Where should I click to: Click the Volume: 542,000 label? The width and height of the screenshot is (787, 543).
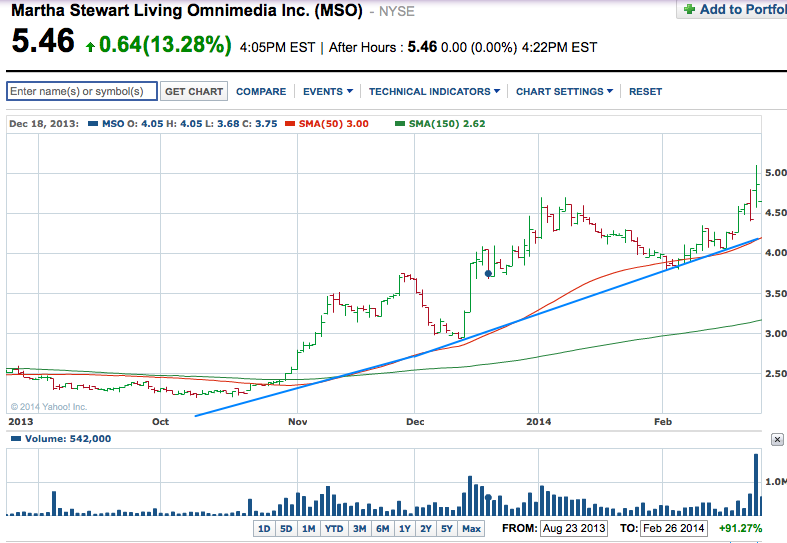point(68,439)
